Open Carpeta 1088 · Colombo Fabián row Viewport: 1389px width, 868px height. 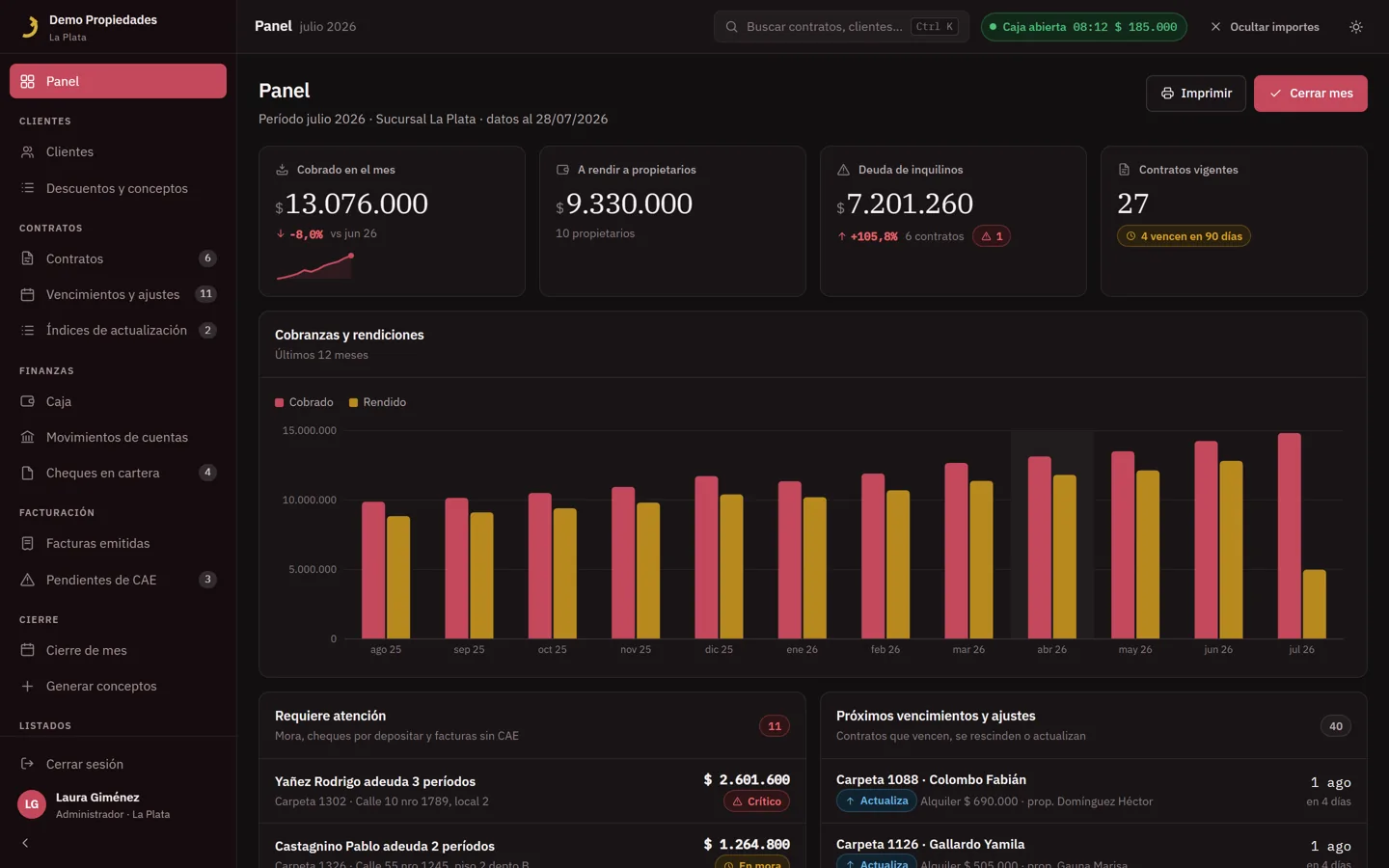1094,791
